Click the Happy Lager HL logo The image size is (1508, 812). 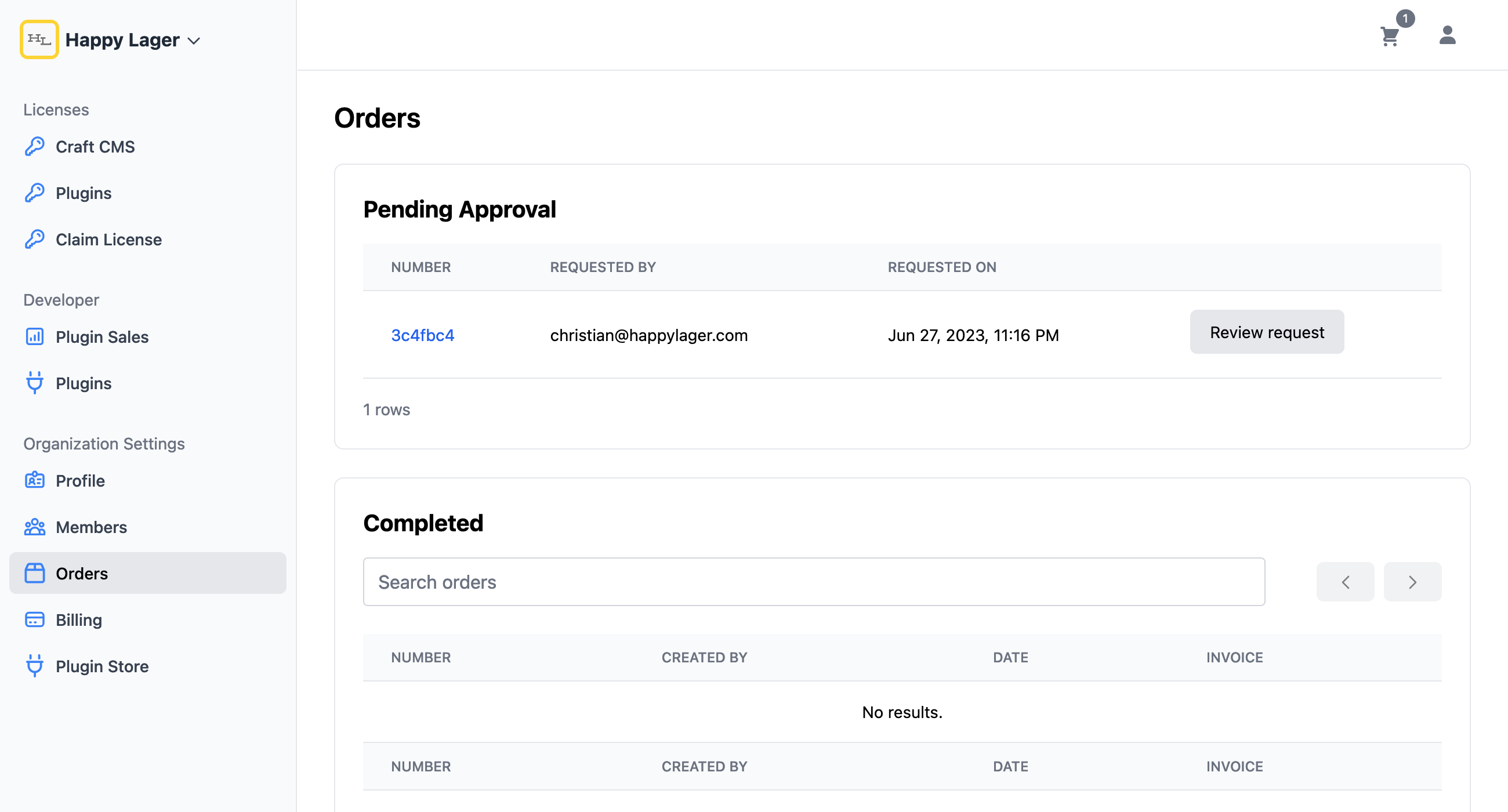pos(39,39)
